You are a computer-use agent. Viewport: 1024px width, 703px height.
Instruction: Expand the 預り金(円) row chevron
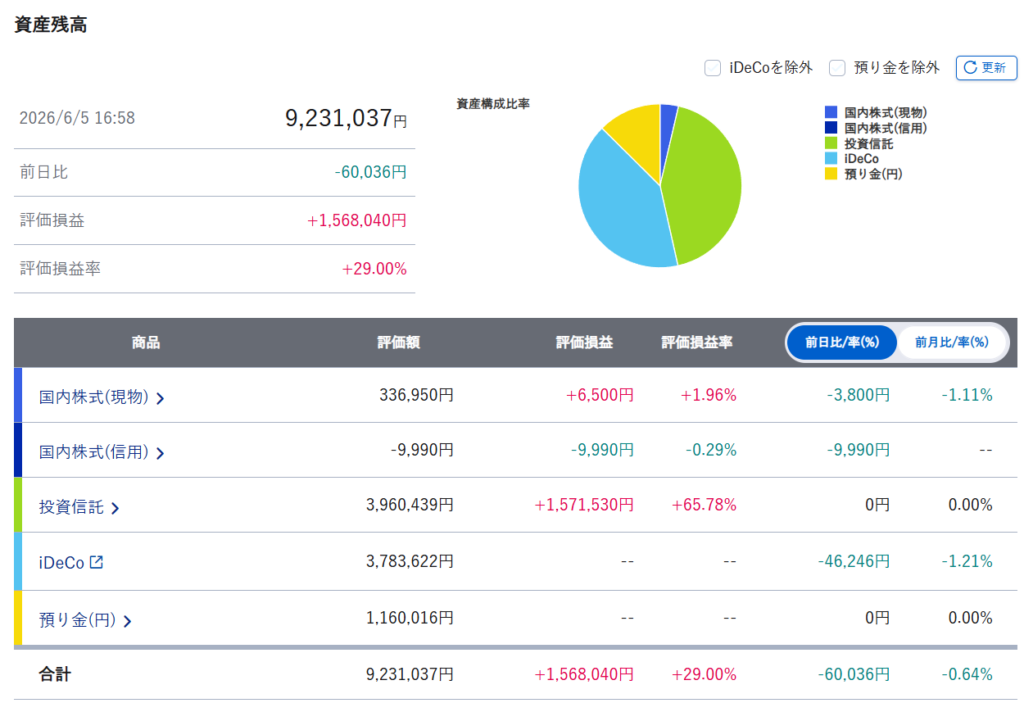(127, 621)
